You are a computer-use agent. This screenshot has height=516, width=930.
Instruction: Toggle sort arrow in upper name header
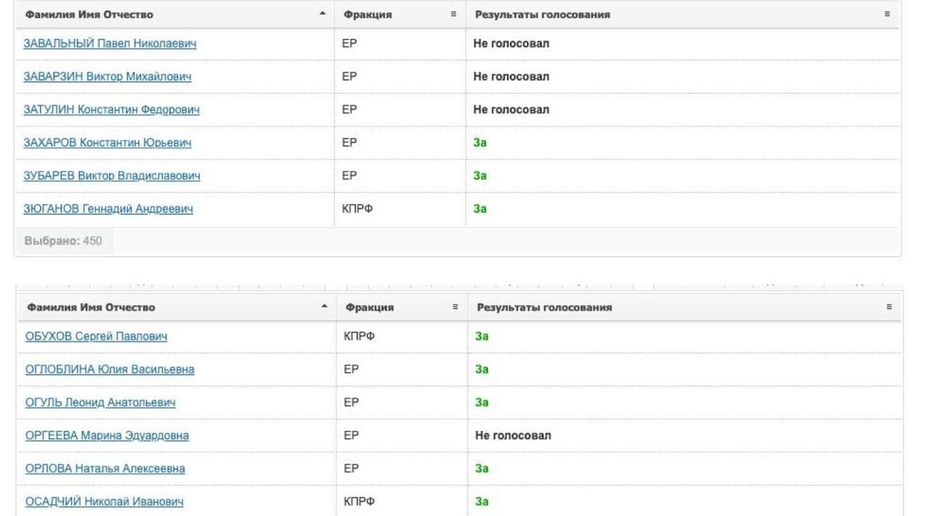(x=322, y=14)
